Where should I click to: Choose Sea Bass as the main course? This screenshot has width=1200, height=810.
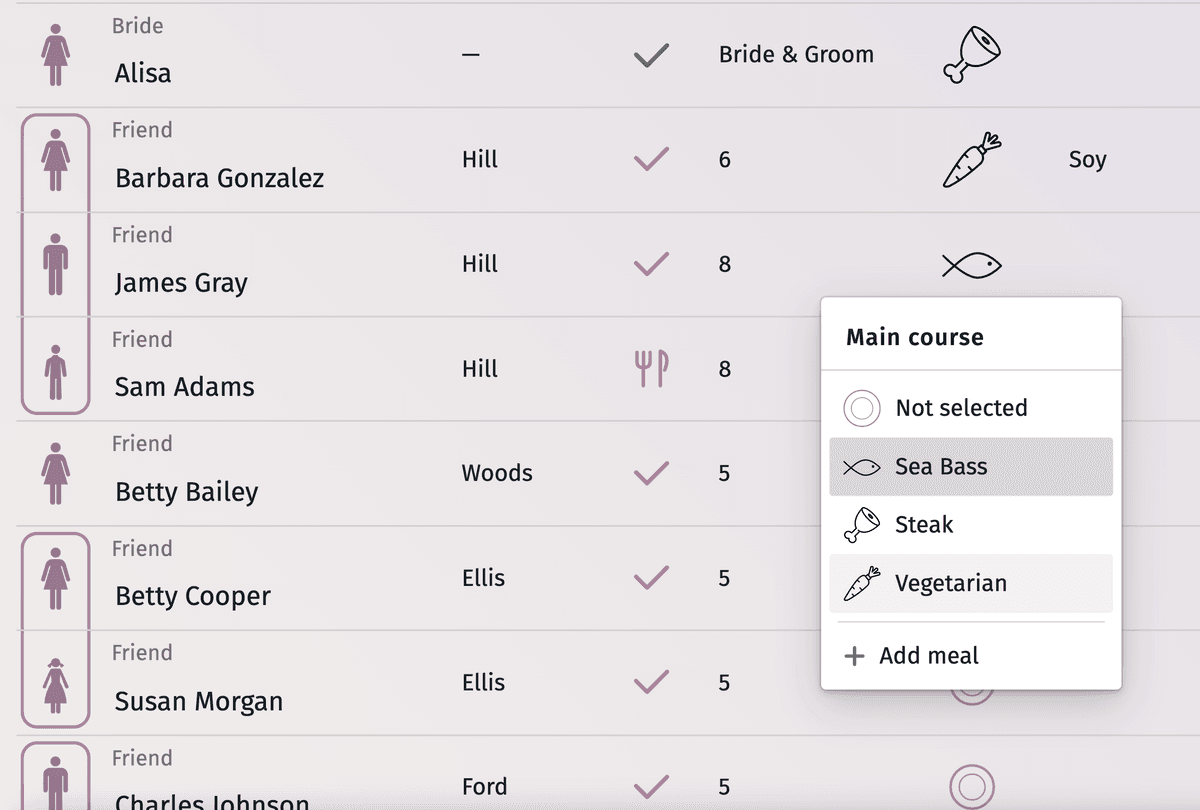click(x=940, y=466)
